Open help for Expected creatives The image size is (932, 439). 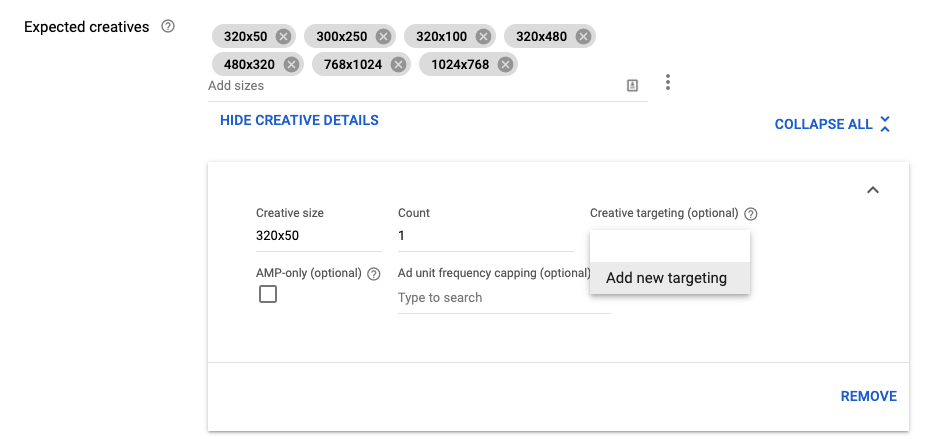click(x=168, y=27)
